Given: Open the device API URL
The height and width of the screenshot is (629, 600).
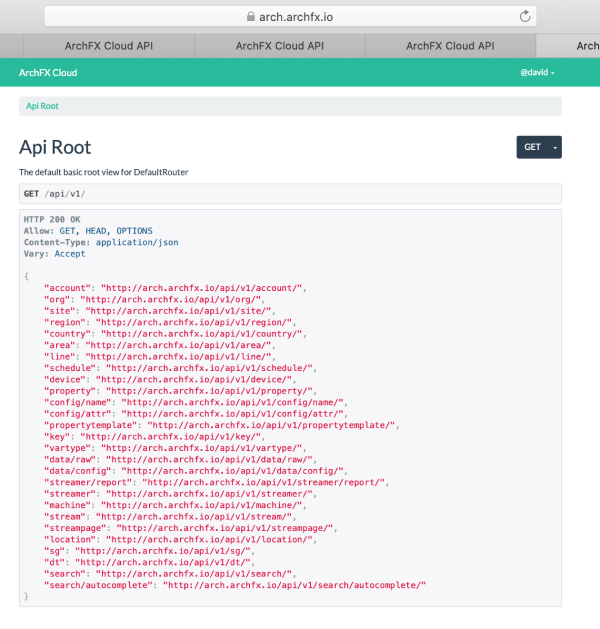Looking at the screenshot, I should pyautogui.click(x=194, y=379).
